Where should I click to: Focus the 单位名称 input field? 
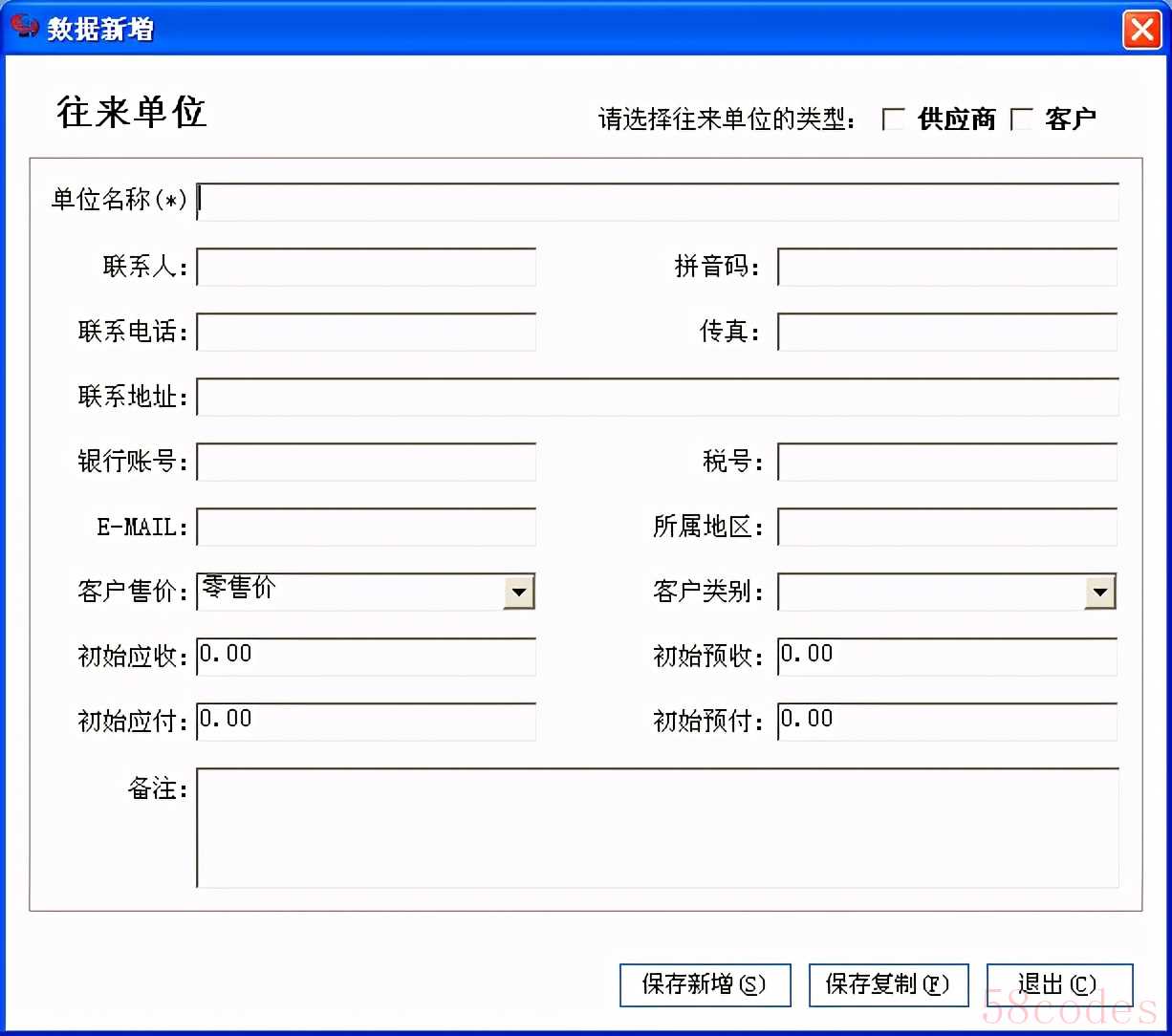pos(657,202)
